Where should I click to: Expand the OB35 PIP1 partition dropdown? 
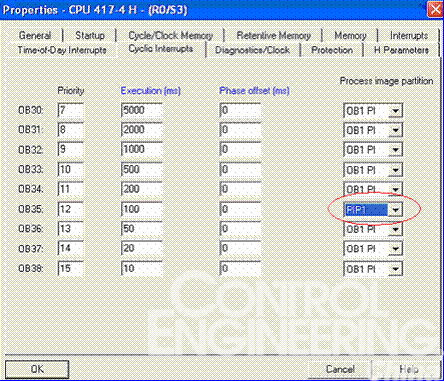pos(396,210)
